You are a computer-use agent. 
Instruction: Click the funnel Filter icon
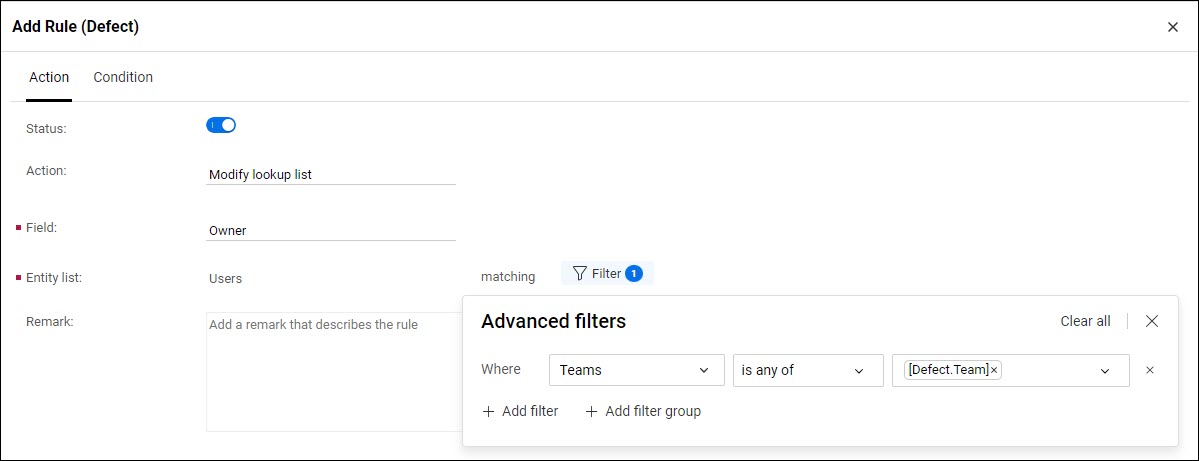pyautogui.click(x=579, y=274)
